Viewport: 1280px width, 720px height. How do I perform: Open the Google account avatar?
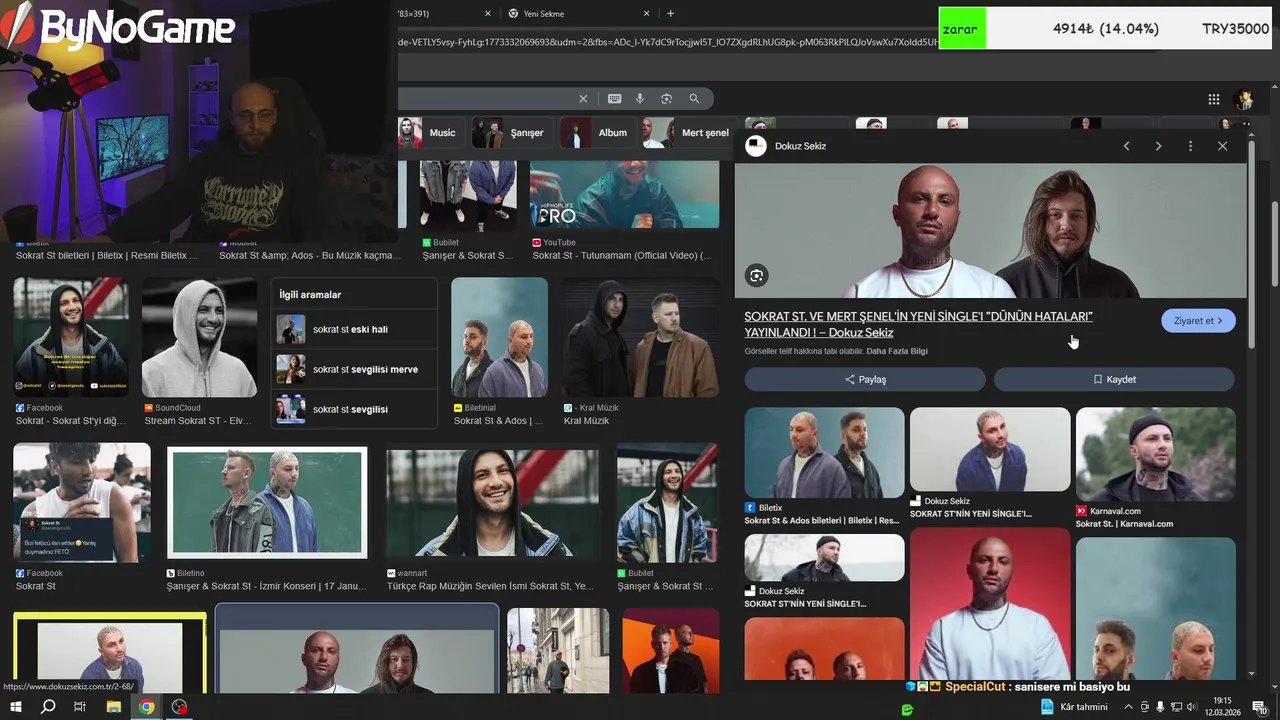click(x=1244, y=99)
